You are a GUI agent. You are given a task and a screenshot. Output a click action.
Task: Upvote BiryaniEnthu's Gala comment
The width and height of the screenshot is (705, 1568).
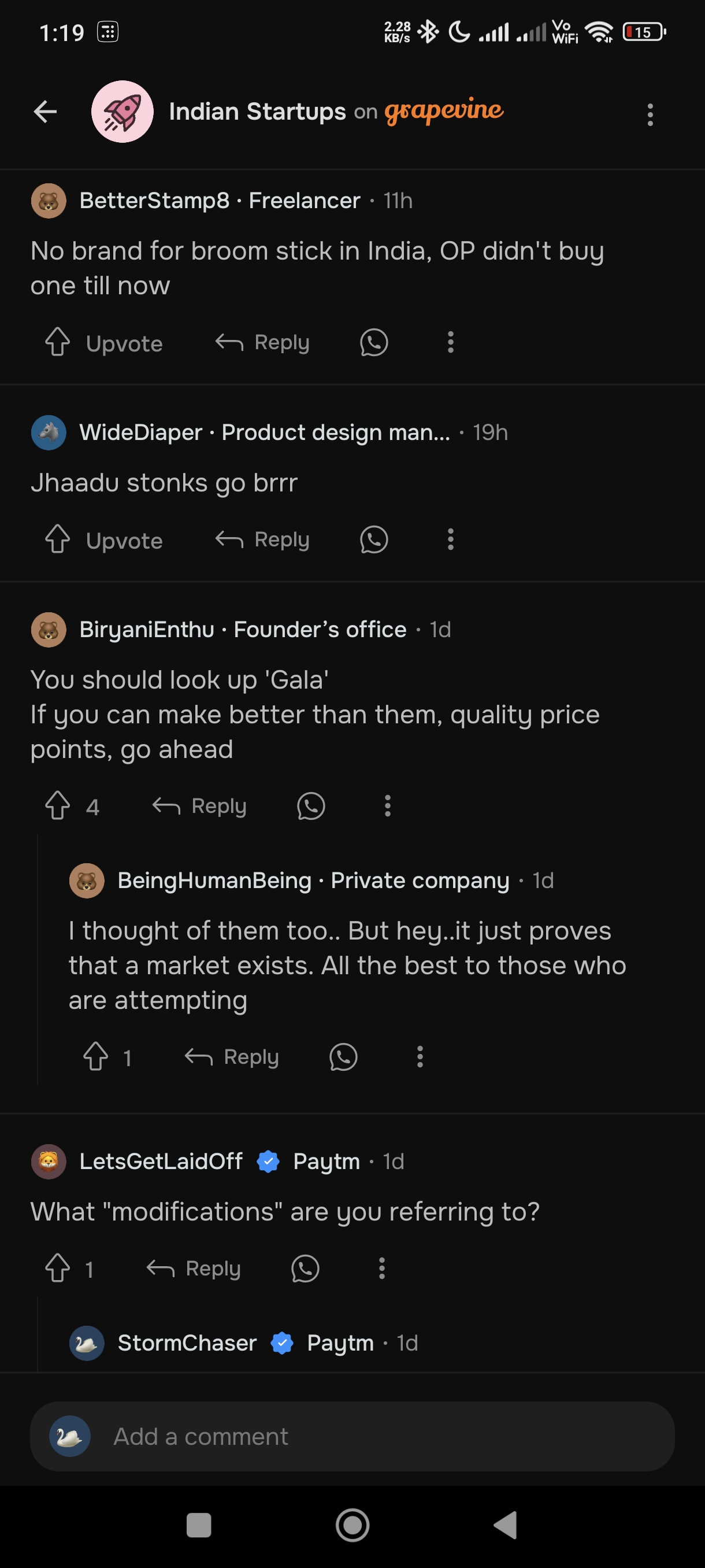pos(58,806)
